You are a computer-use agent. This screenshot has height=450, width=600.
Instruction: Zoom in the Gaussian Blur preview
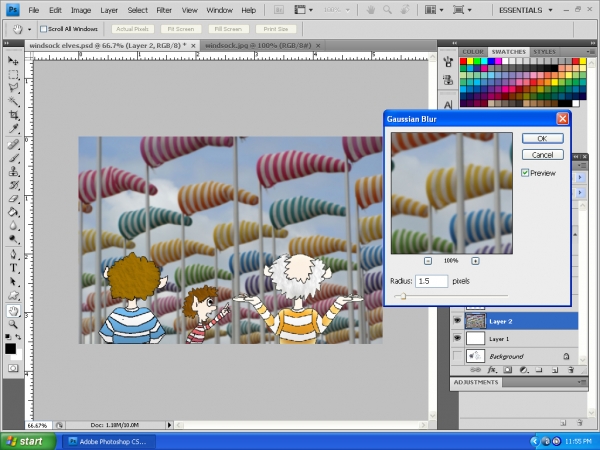pyautogui.click(x=475, y=261)
